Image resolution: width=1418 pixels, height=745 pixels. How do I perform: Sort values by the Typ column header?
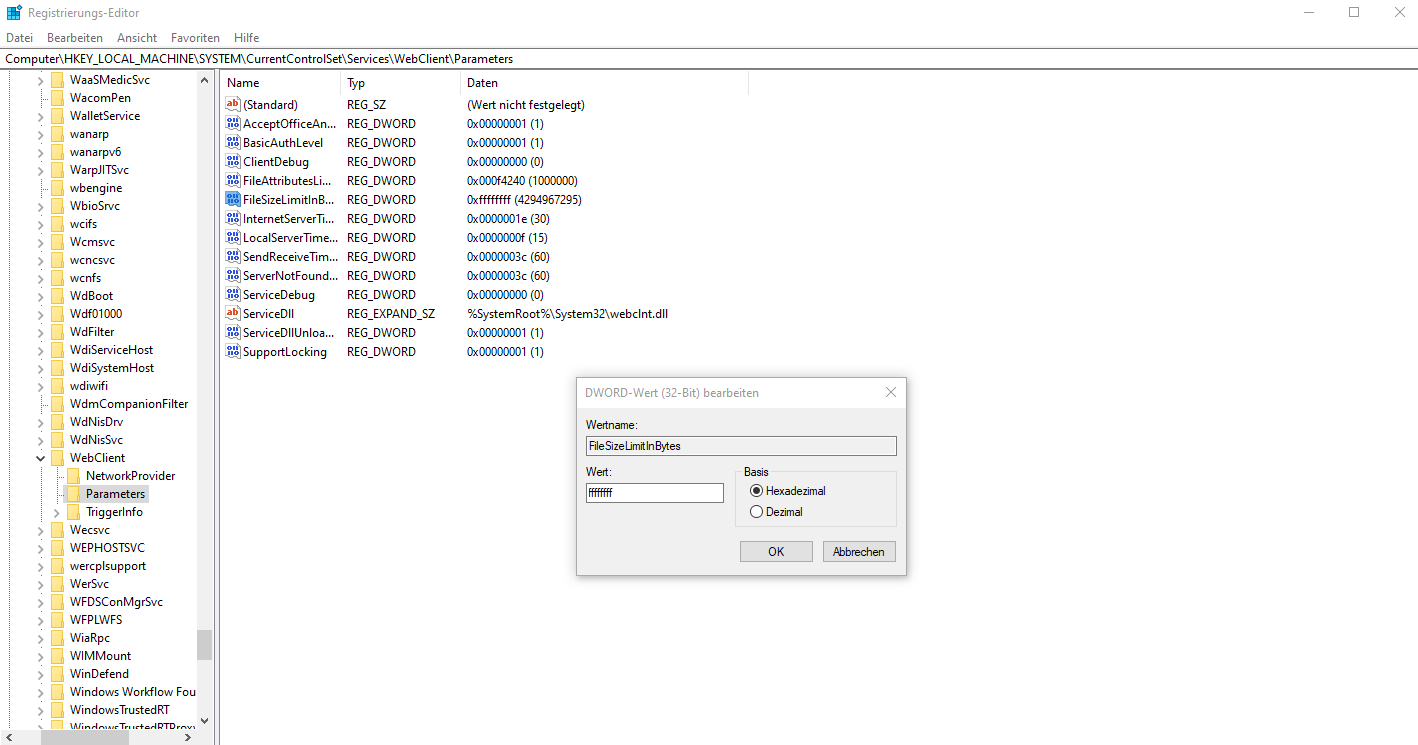point(401,83)
